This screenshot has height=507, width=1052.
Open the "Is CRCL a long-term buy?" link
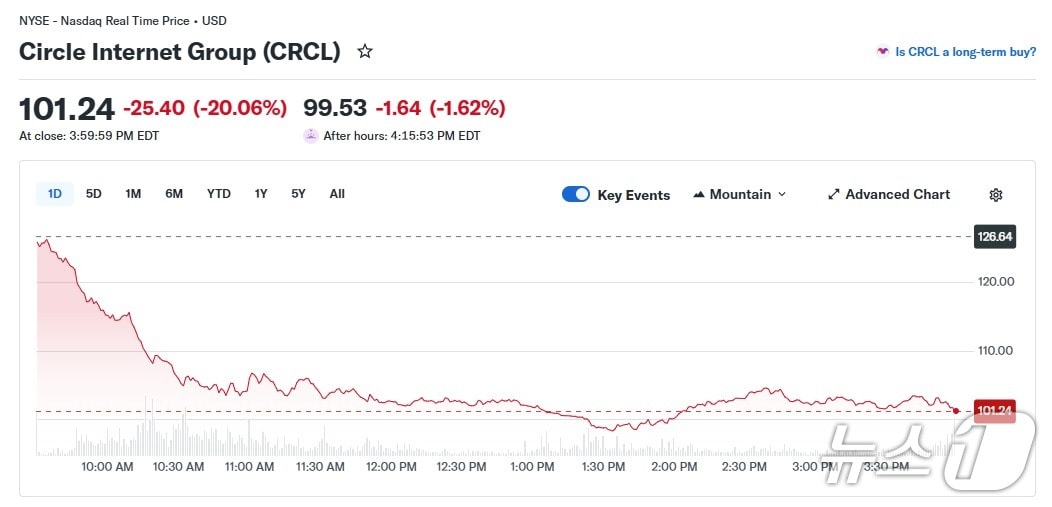(x=965, y=52)
